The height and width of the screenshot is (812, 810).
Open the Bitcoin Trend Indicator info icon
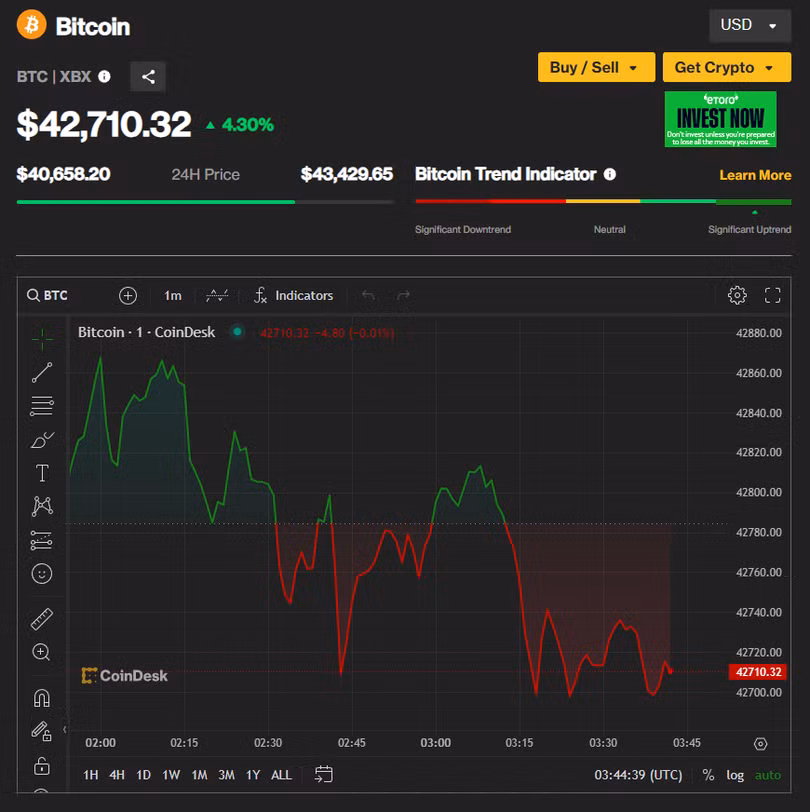tap(610, 175)
